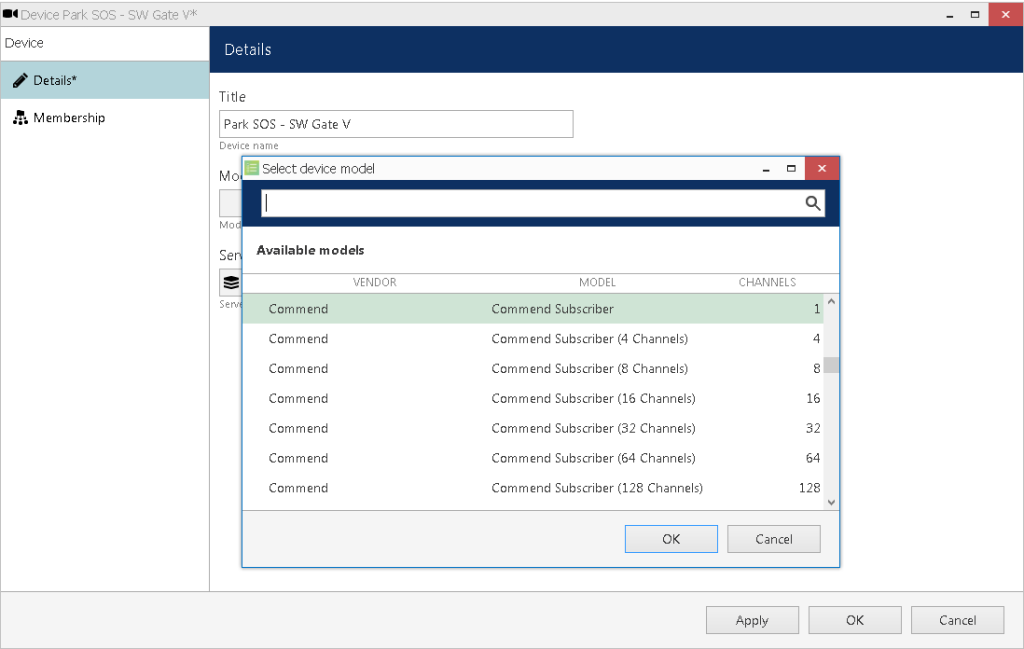Cancel the Select device model dialog

(x=773, y=539)
